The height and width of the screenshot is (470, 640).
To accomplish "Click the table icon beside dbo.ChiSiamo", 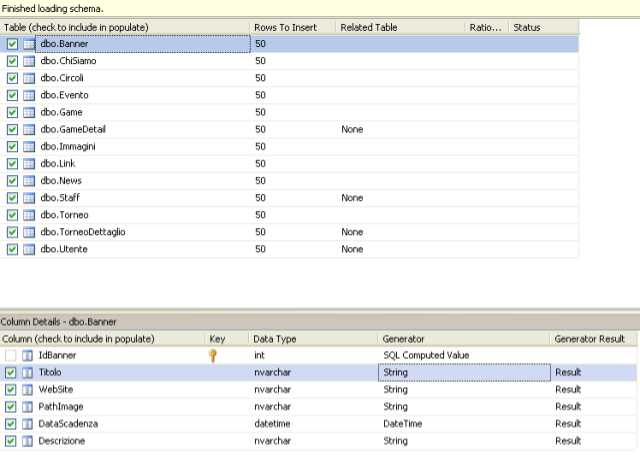I will point(29,61).
